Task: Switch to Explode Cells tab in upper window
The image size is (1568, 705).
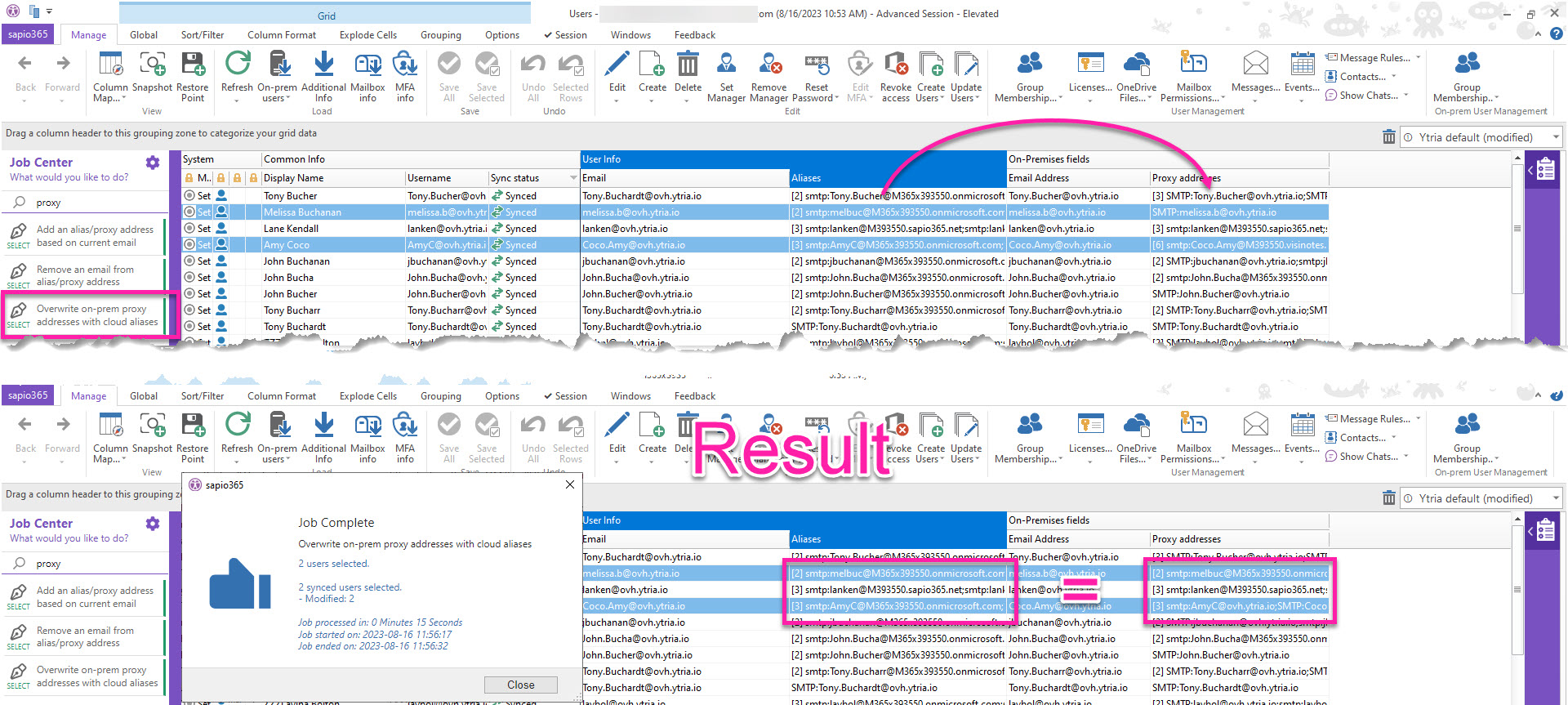Action: click(368, 35)
